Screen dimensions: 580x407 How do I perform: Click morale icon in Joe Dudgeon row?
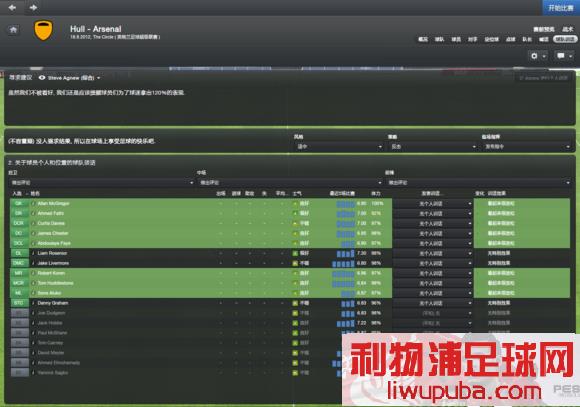tap(295, 313)
